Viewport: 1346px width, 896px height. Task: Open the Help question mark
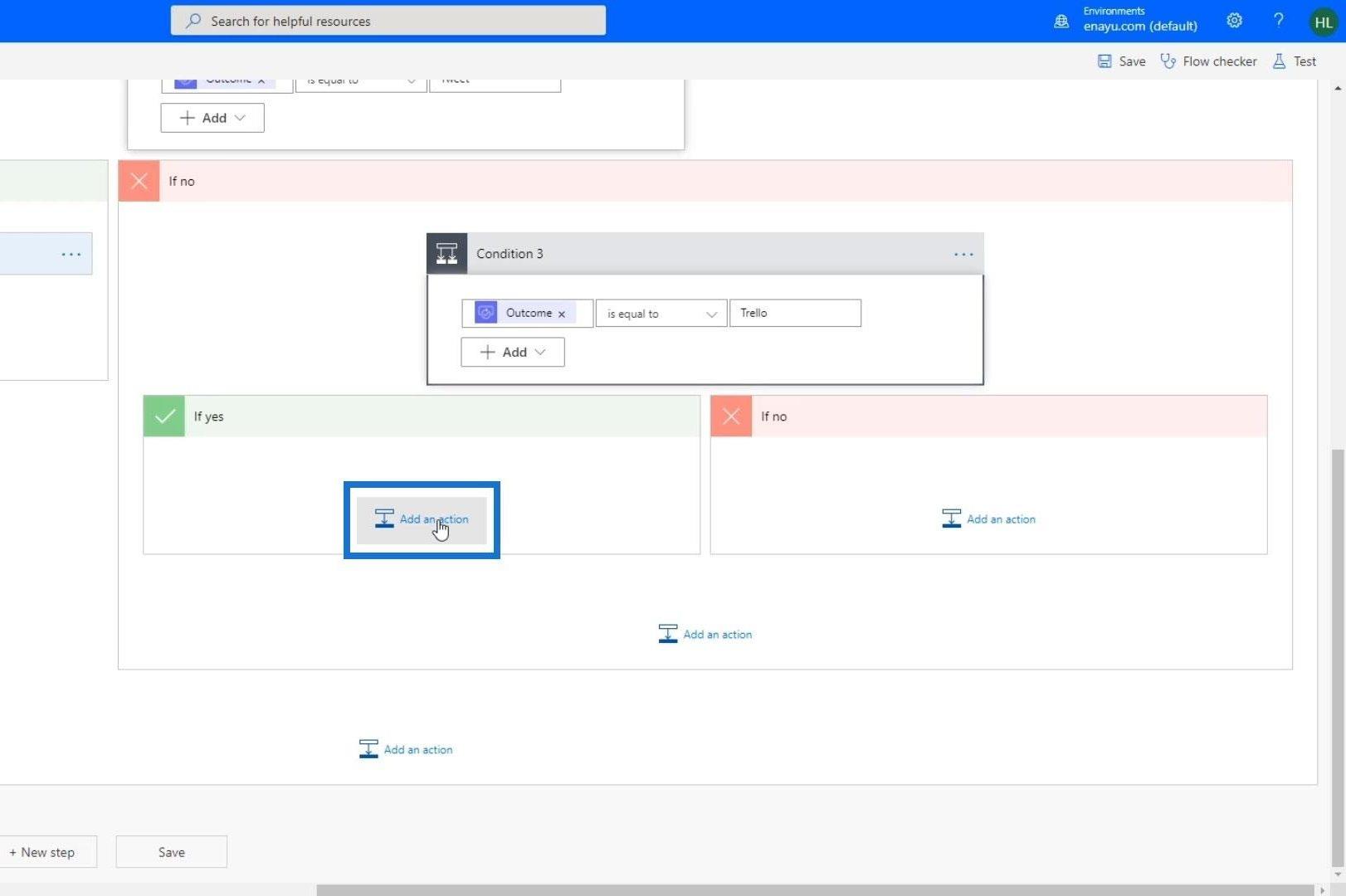tap(1279, 21)
